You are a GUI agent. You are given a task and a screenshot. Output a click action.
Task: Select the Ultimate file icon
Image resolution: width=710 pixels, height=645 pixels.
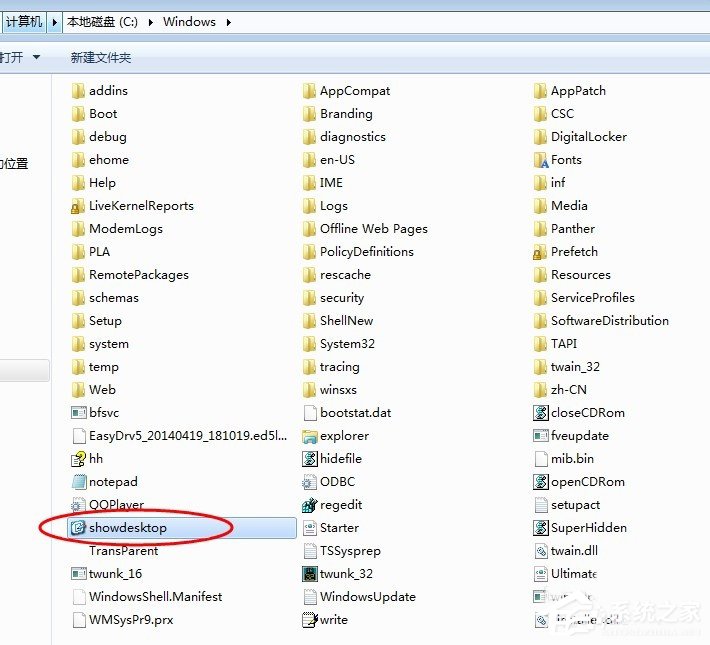pyautogui.click(x=541, y=574)
